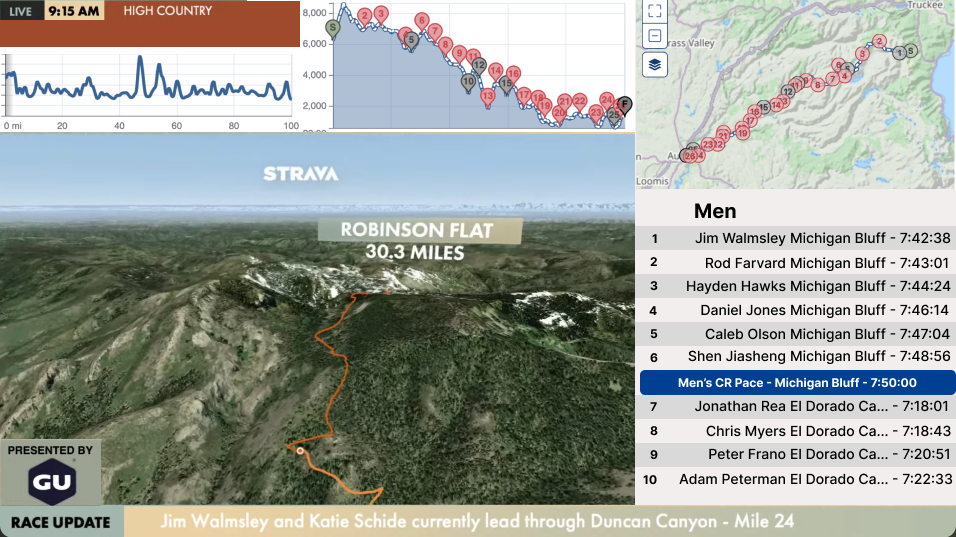
Task: Click red marker 8 on the map
Action: [x=818, y=85]
